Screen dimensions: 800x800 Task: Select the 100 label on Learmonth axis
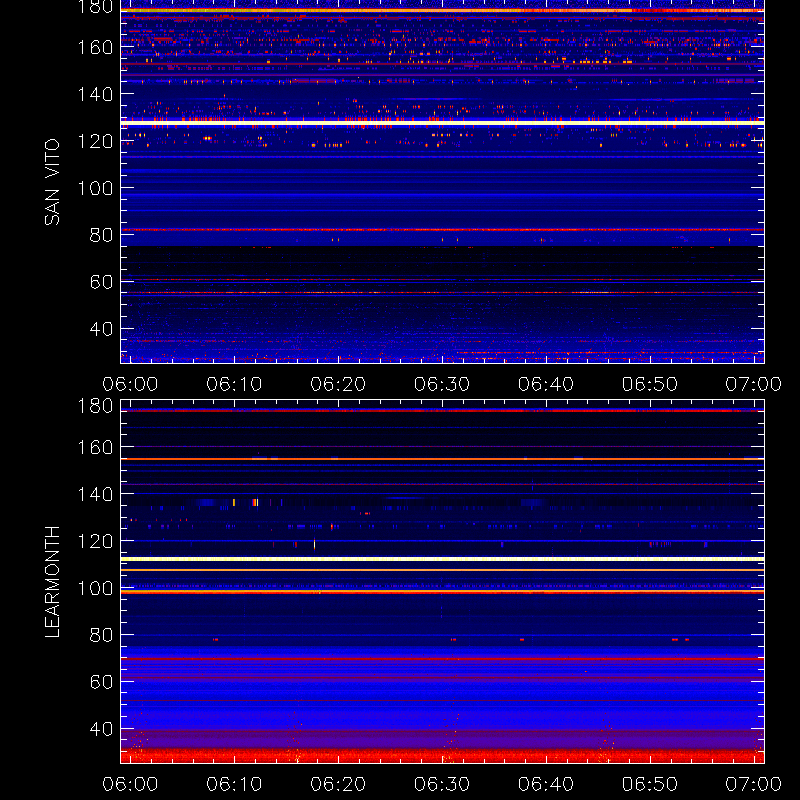(95, 588)
